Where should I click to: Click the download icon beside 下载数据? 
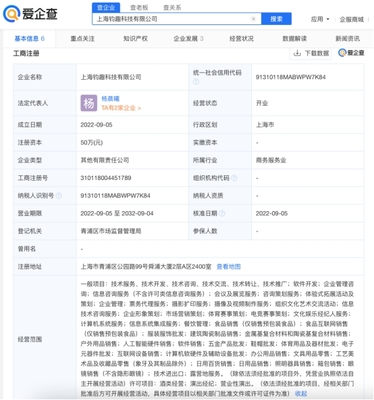297,53
